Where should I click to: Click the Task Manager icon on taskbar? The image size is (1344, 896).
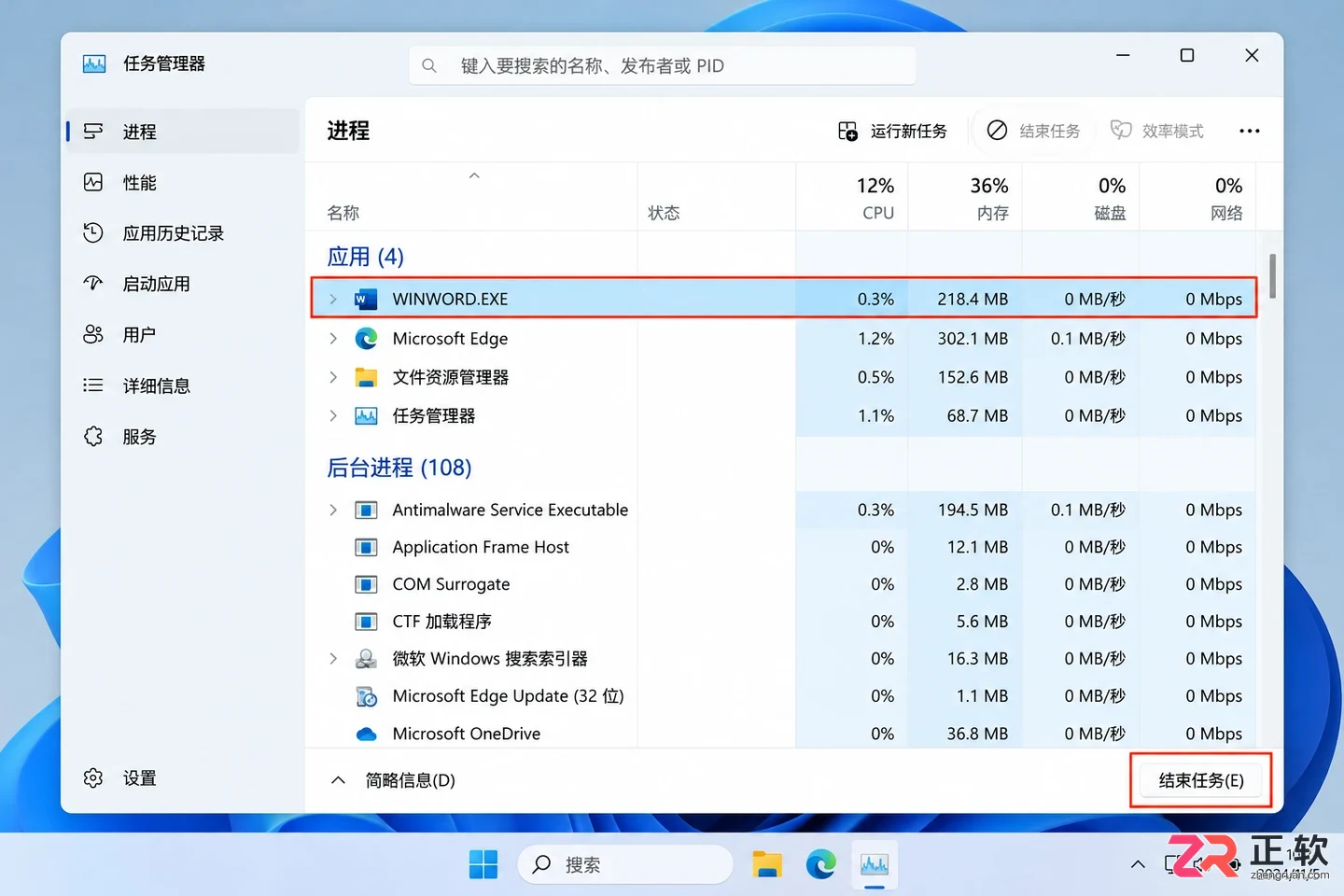(x=875, y=864)
